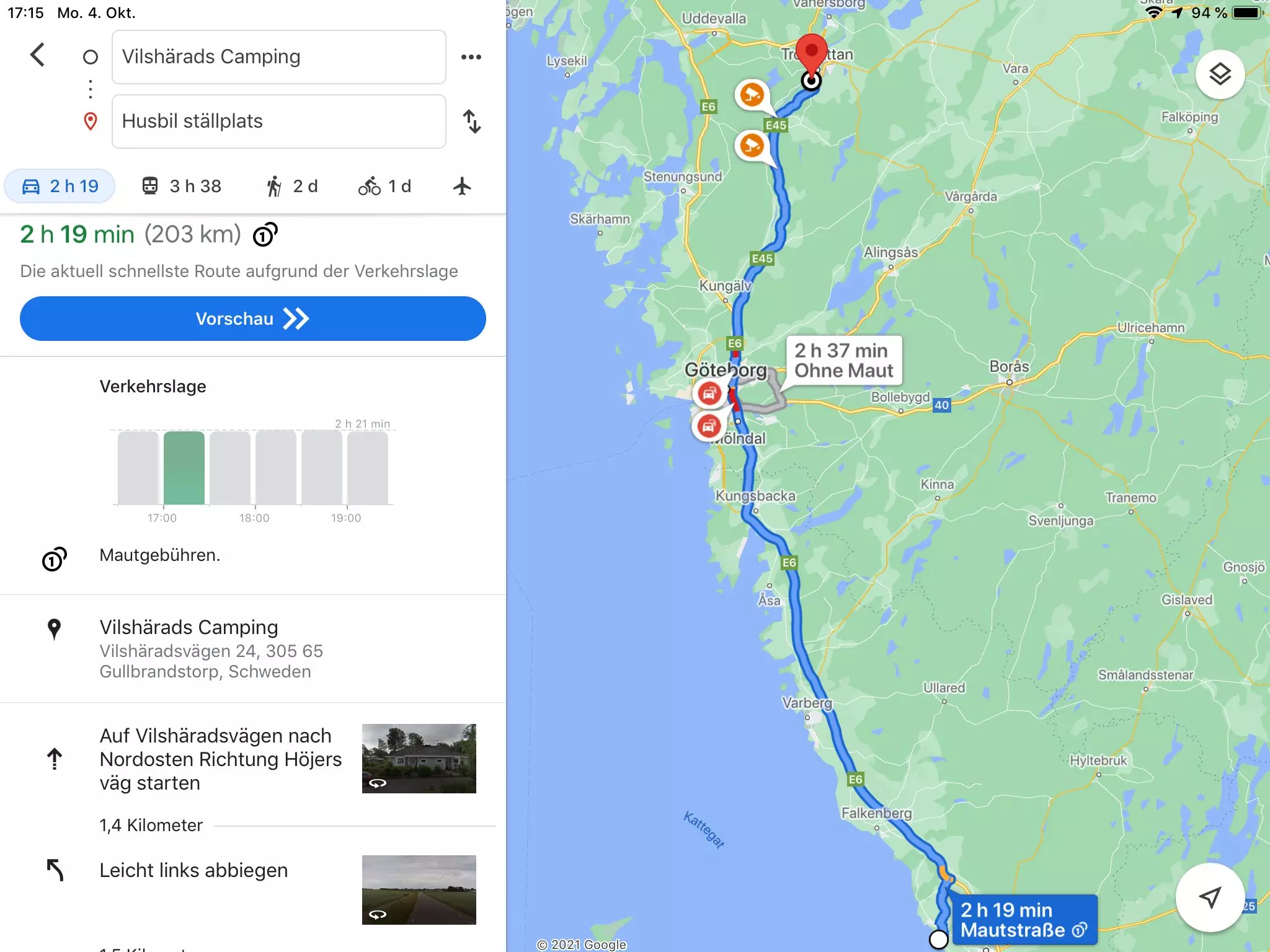Edit the Vilshärads Camping start field
The width and height of the screenshot is (1270, 952).
pyautogui.click(x=278, y=57)
